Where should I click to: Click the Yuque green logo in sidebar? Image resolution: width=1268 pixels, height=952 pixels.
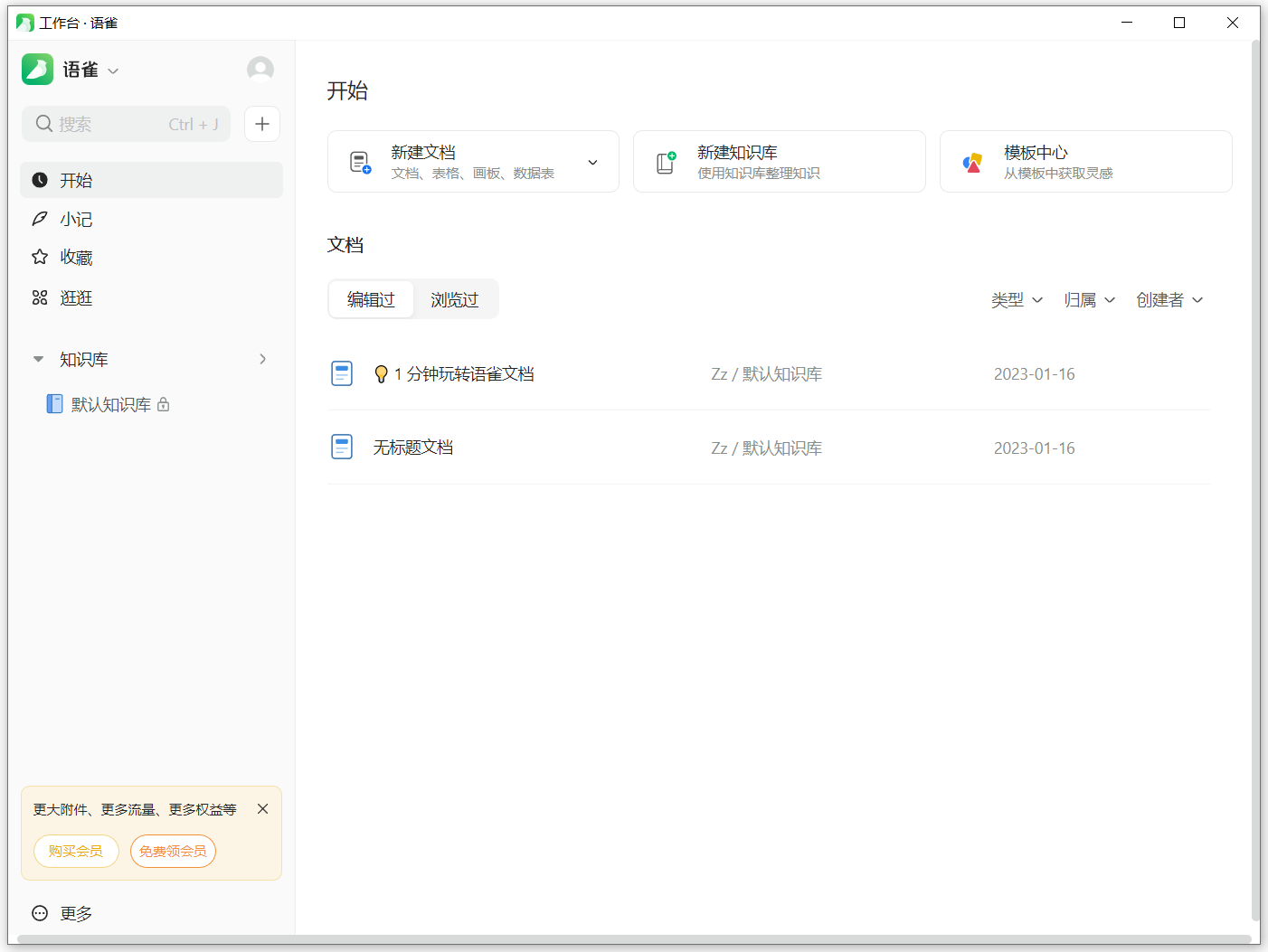(x=37, y=70)
